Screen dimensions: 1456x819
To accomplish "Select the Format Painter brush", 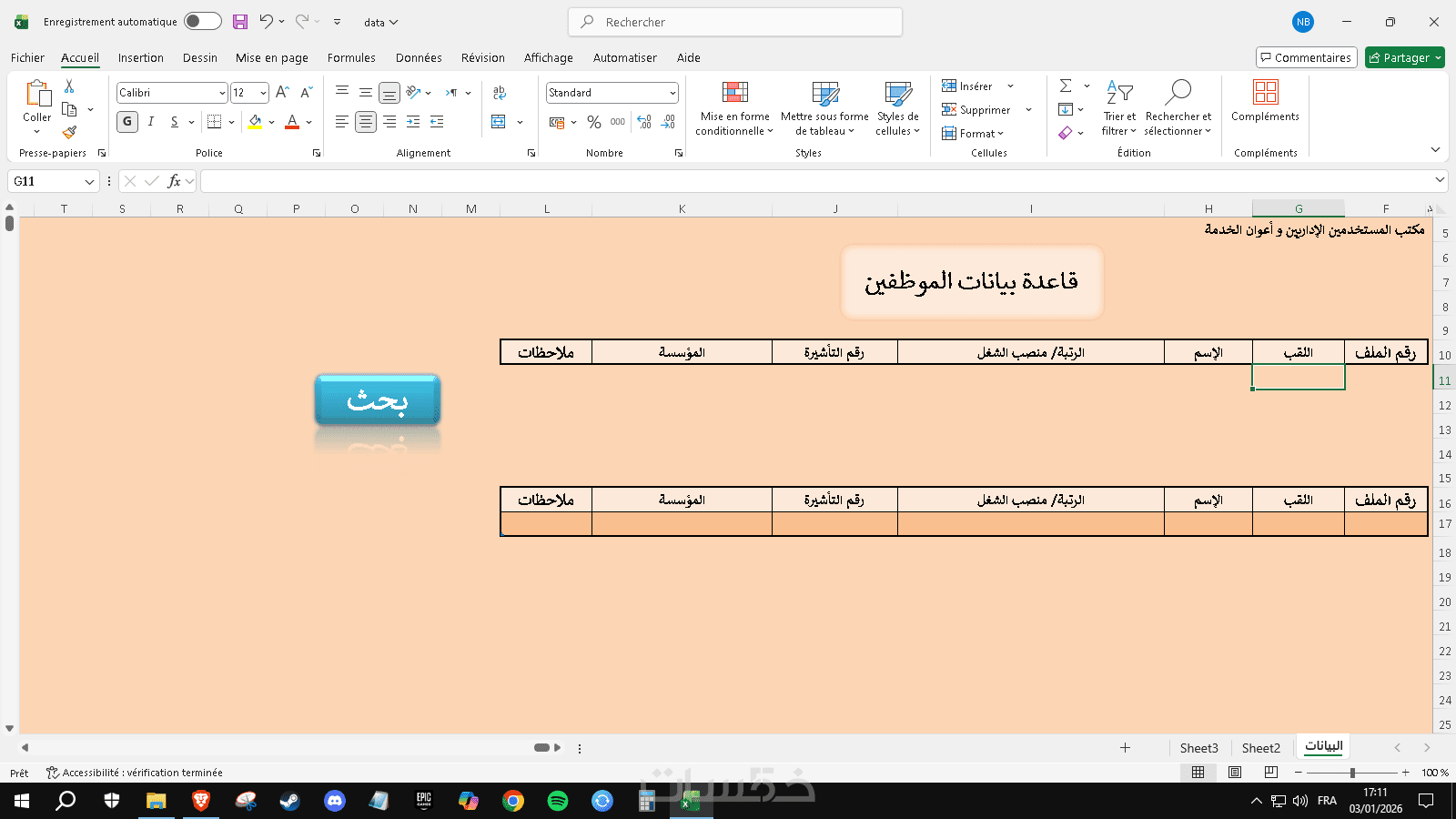I will coord(69,133).
